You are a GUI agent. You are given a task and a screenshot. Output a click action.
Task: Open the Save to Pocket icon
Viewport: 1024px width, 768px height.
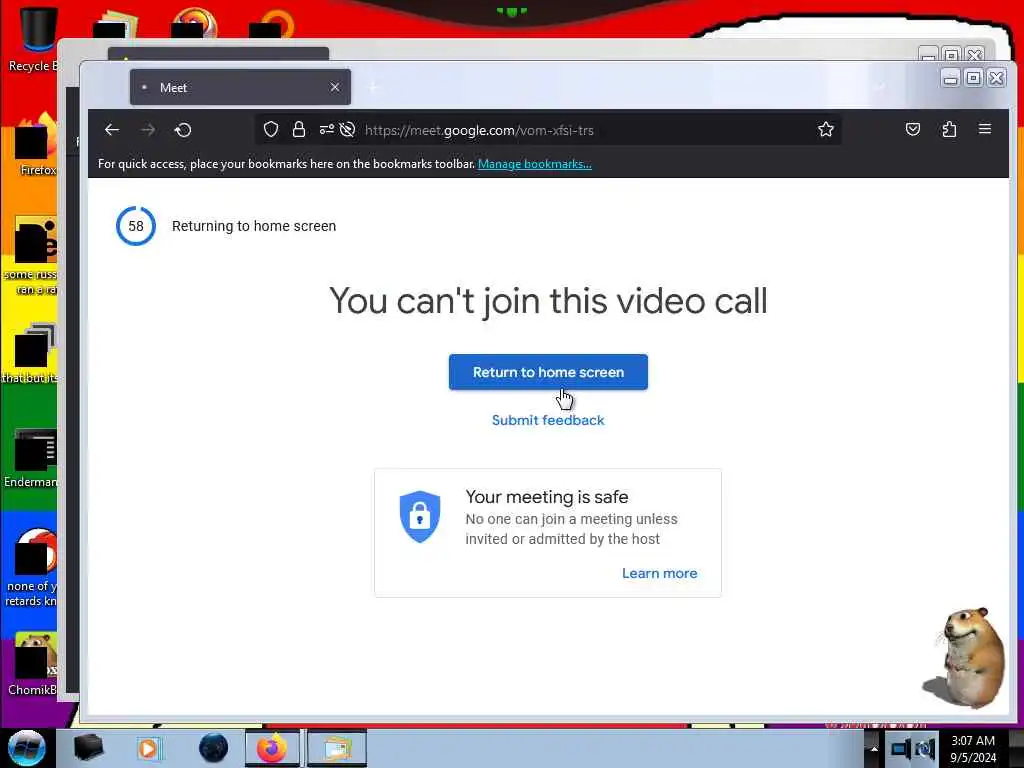pyautogui.click(x=913, y=129)
